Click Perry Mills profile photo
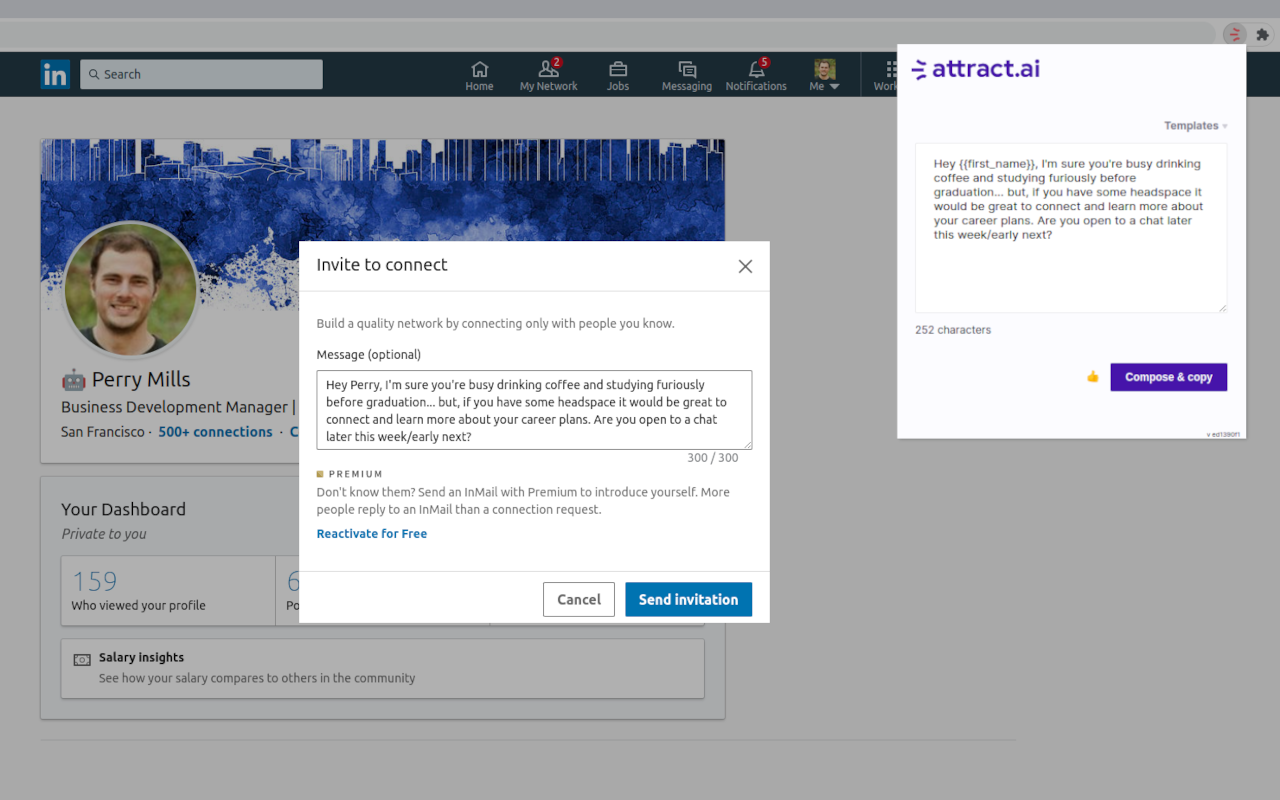Screen dimensions: 1280x800 [130, 289]
